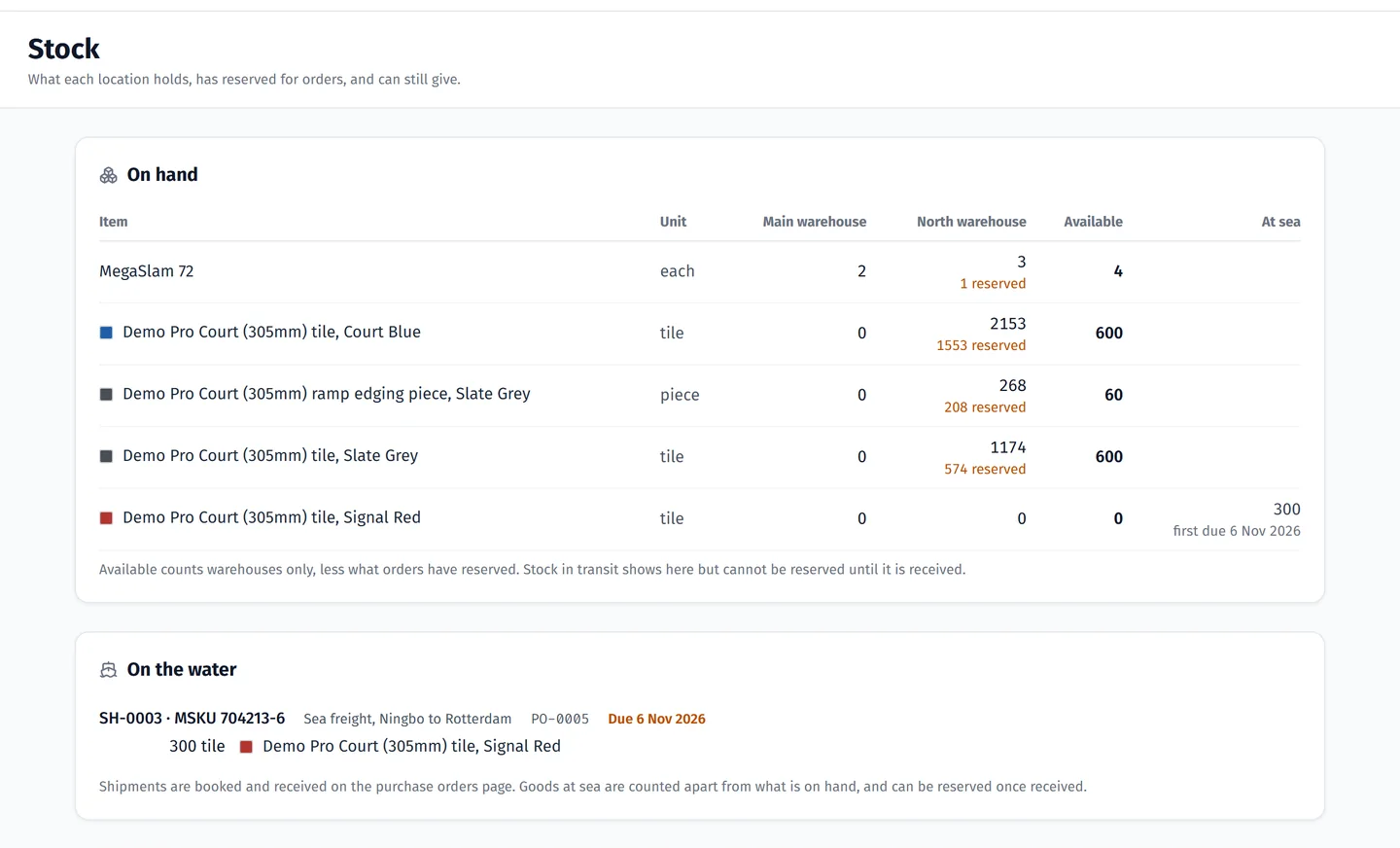This screenshot has width=1400, height=848.
Task: Select Demo Pro Court tile, Slate Grey
Action: point(270,456)
